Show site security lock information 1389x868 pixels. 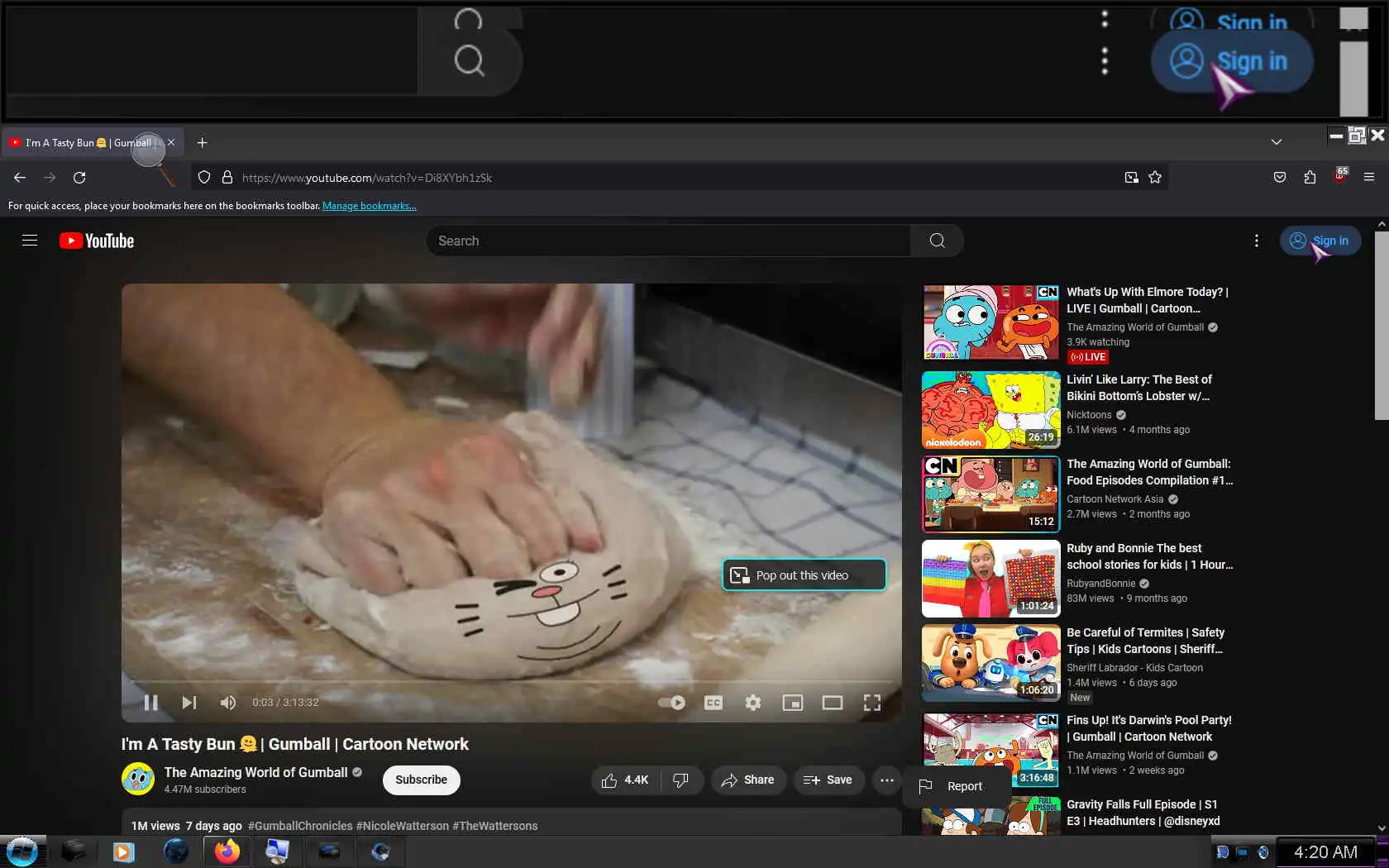227,178
